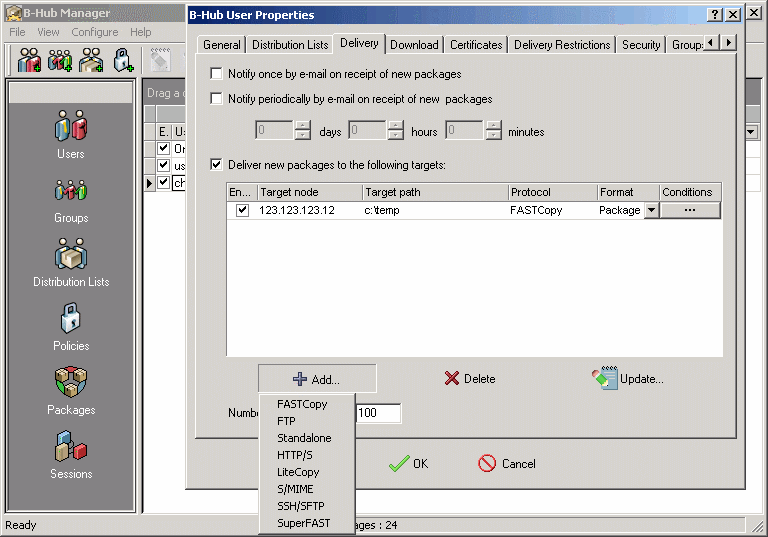This screenshot has height=537, width=768.
Task: Select the c:\temp target path cell
Action: click(x=435, y=210)
